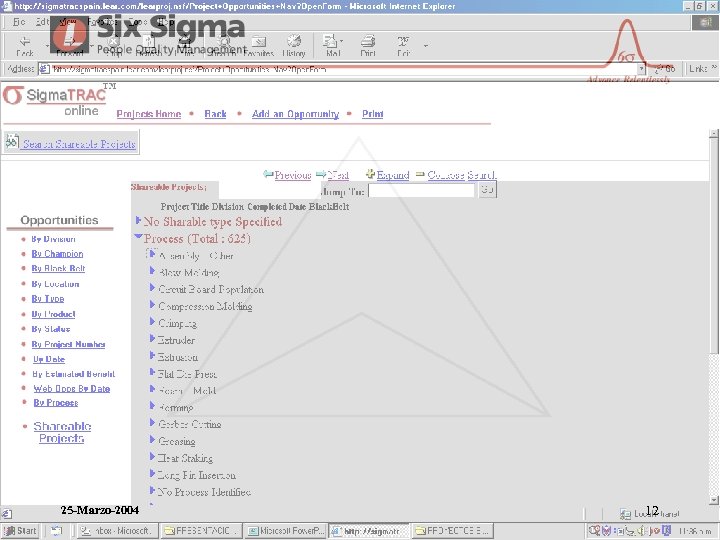Screen dimensions: 720x540
Task: Expand the Heat Staking process
Action: 152,456
